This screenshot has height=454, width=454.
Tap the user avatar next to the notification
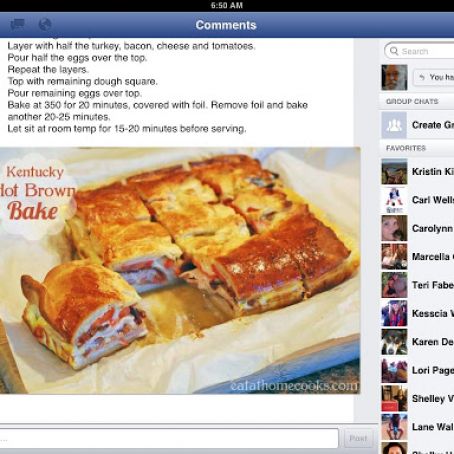click(x=394, y=78)
